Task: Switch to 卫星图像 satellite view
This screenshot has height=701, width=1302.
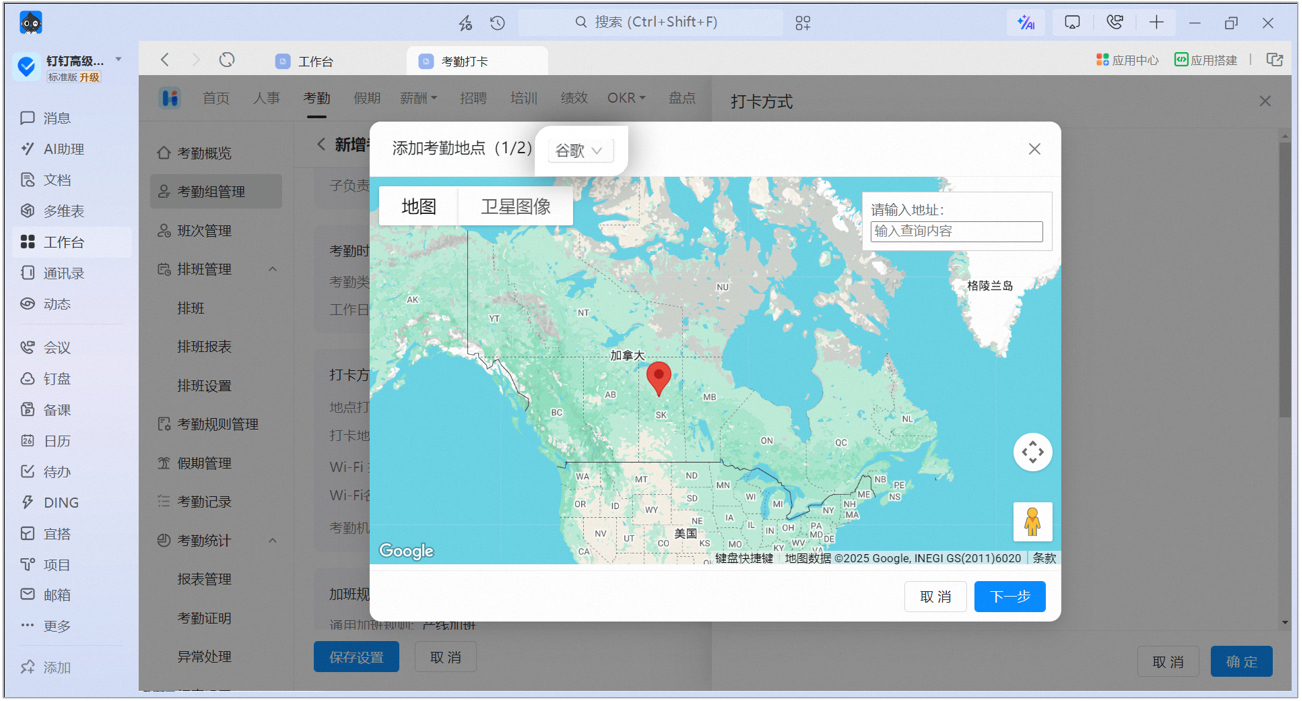Action: tap(515, 206)
